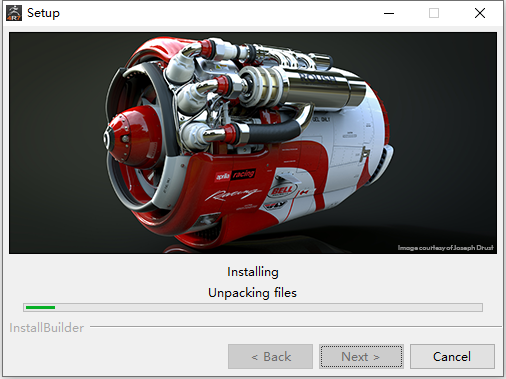Screen dimensions: 506x379
Task: Click the Installing heading text
Action: point(253,272)
